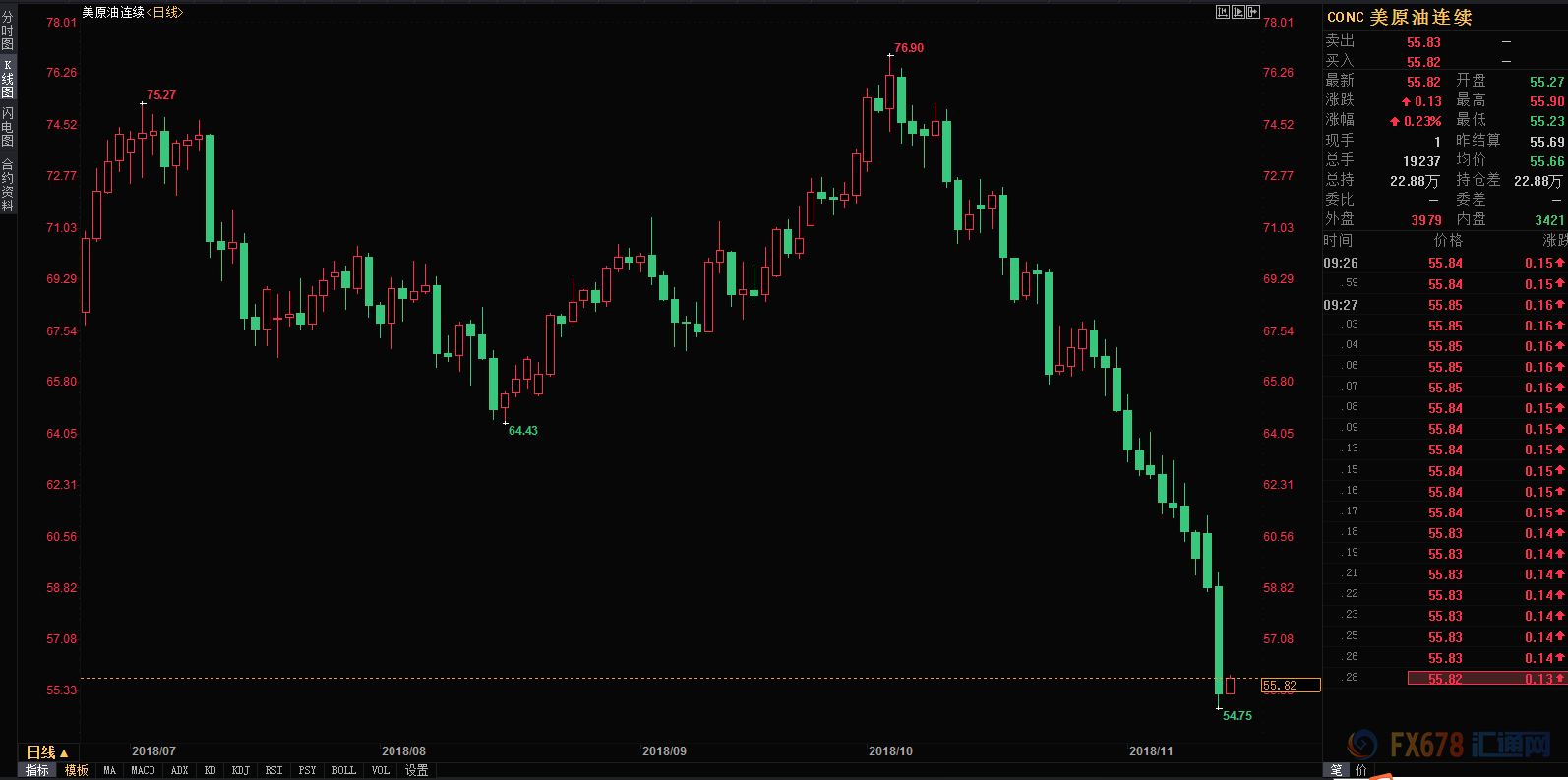Select the 指标 tab in bottom bar

click(x=37, y=771)
